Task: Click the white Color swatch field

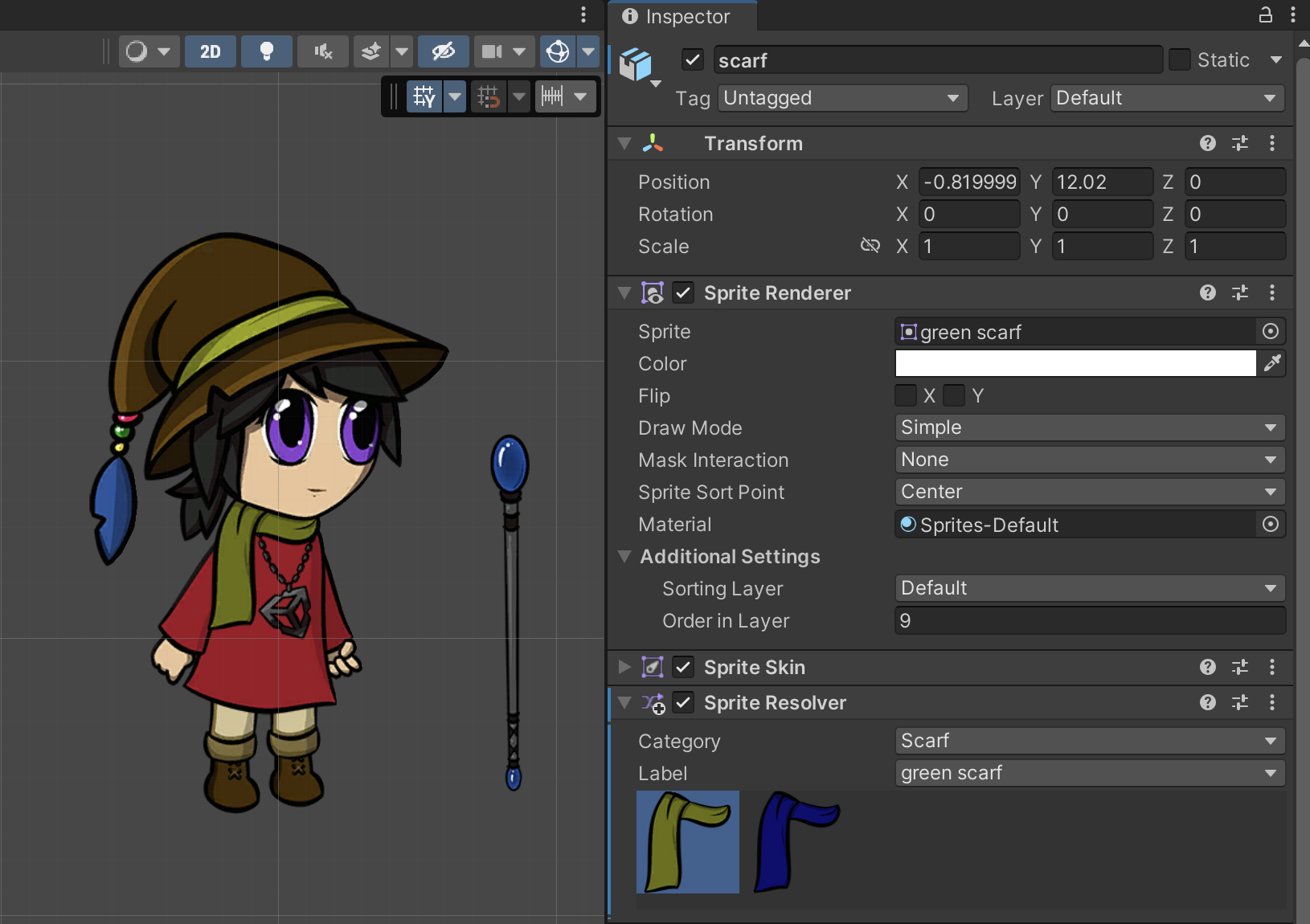Action: (x=1075, y=363)
